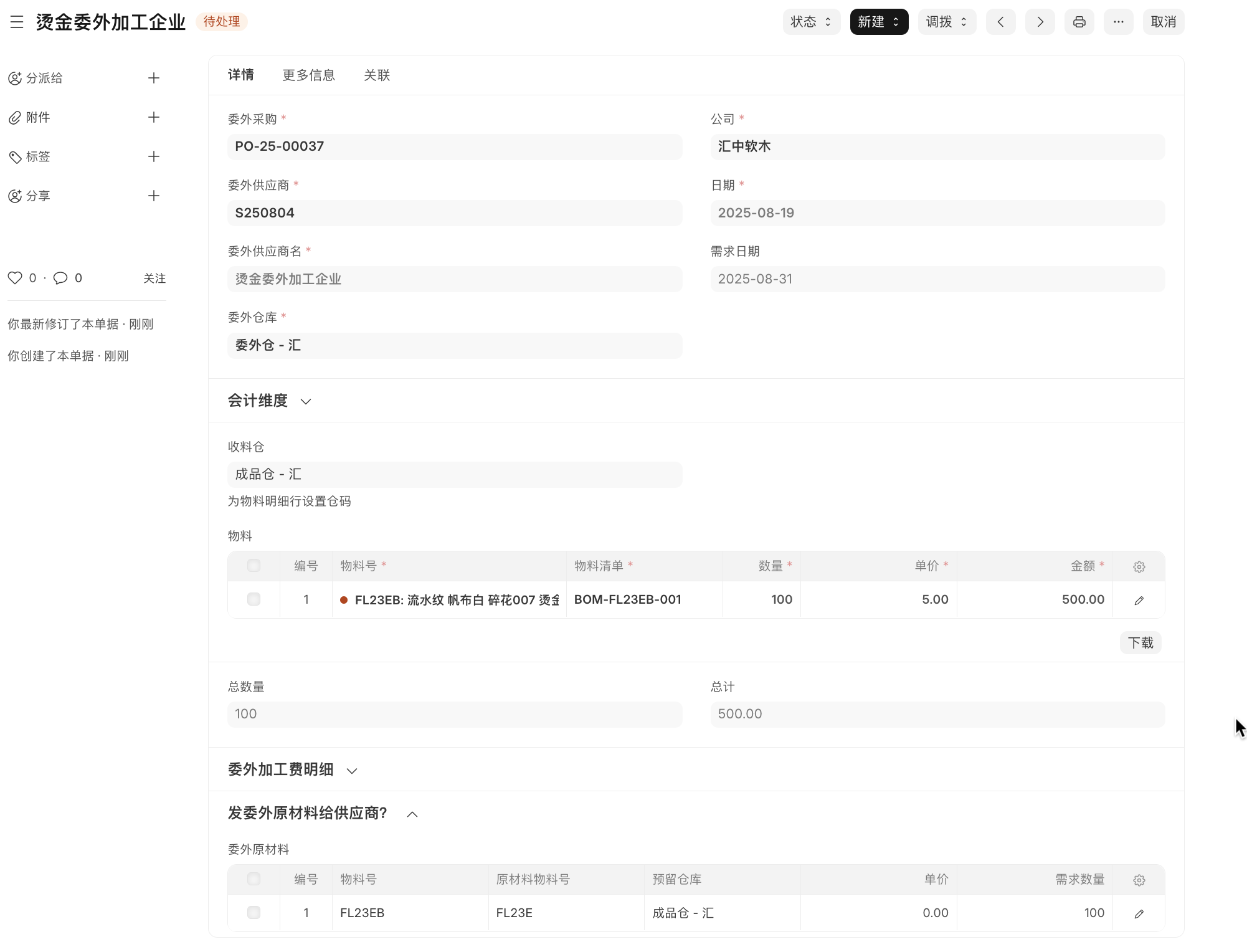Click plus icon next to 附件
This screenshot has width=1247, height=952.
point(154,117)
